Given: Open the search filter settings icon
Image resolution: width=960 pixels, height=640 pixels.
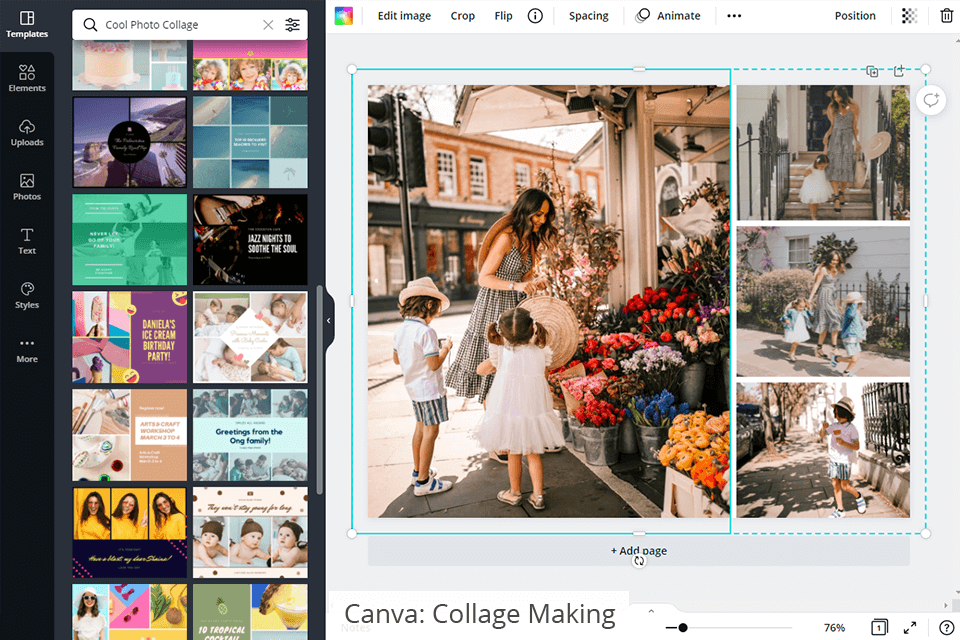Looking at the screenshot, I should pyautogui.click(x=293, y=24).
